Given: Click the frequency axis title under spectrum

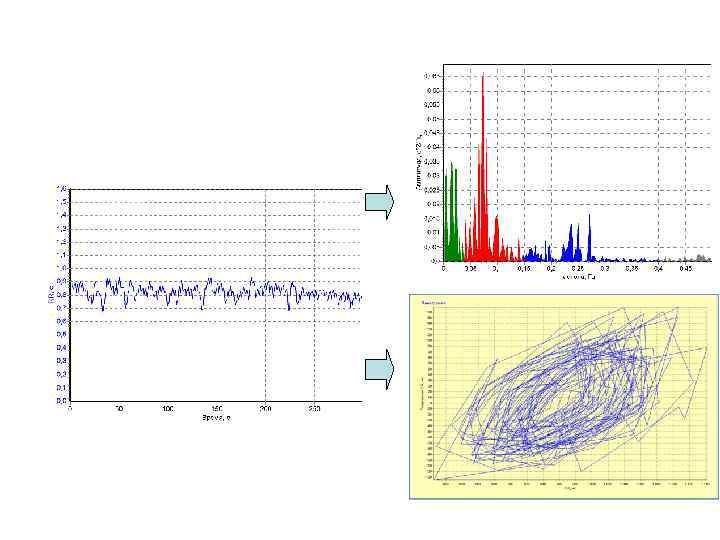Looking at the screenshot, I should click(578, 276).
